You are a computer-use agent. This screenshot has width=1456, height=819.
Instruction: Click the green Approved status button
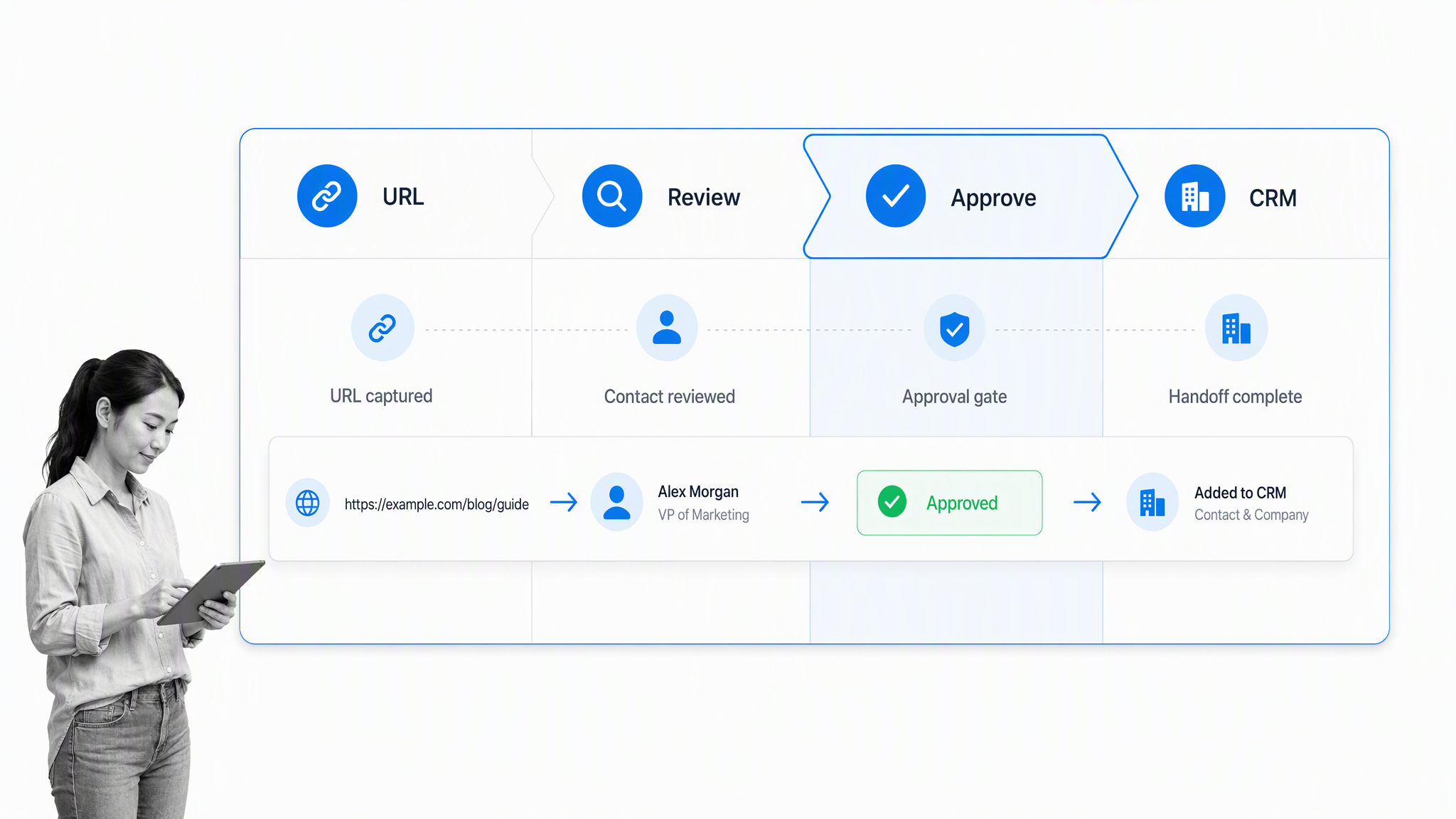click(950, 503)
